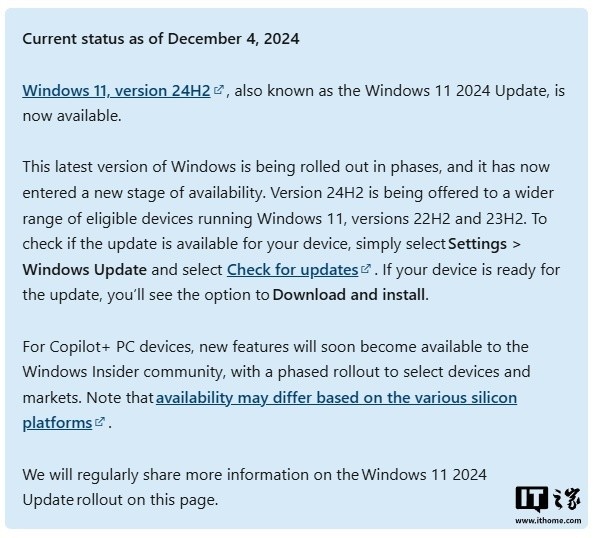Click external-link icon next to platforms

tap(100, 422)
